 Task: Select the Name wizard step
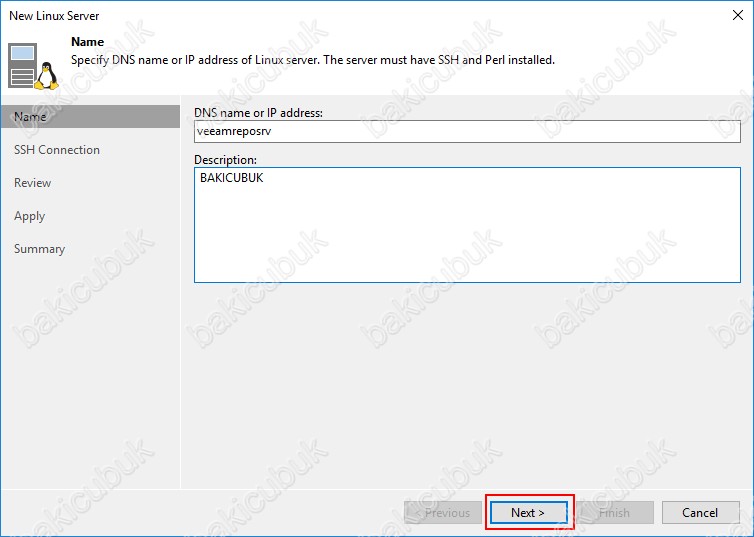point(90,117)
